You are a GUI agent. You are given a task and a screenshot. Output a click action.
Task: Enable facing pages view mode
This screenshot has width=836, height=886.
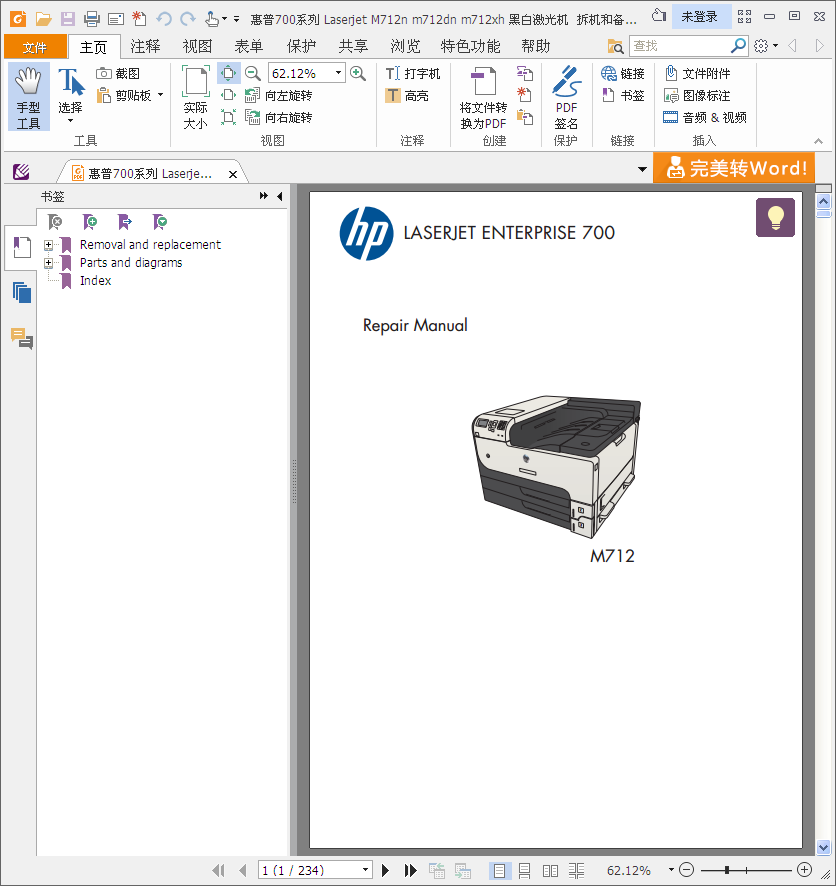click(x=550, y=871)
